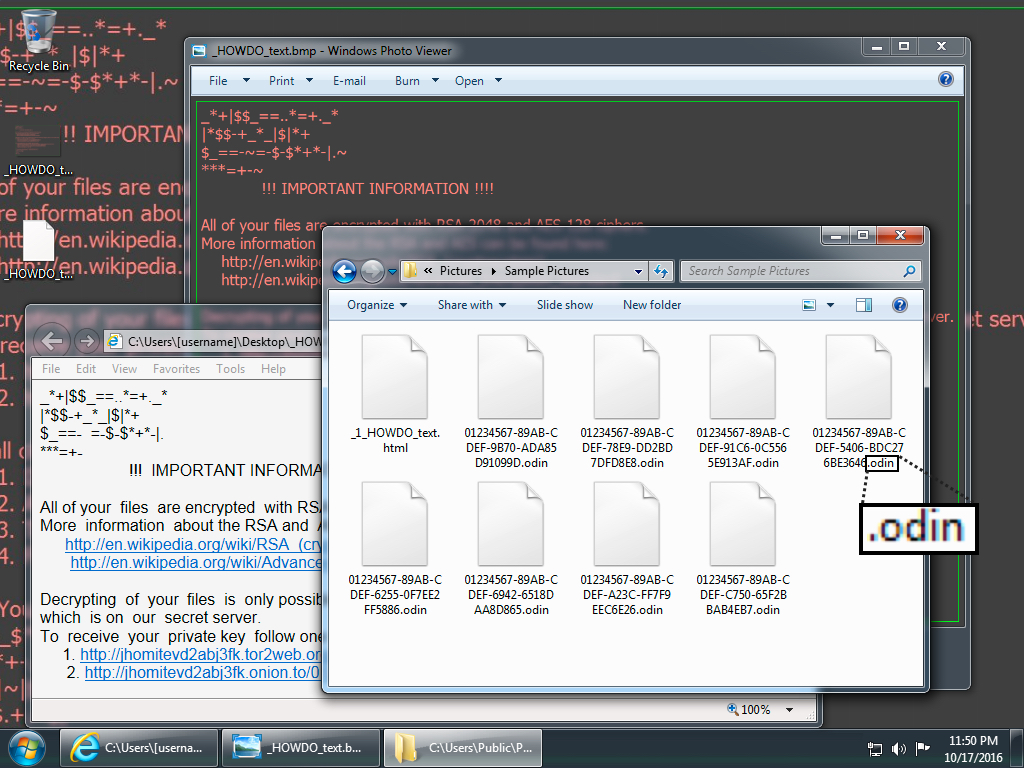
Task: Open the Print dropdown in Photo Viewer
Action: (x=290, y=81)
